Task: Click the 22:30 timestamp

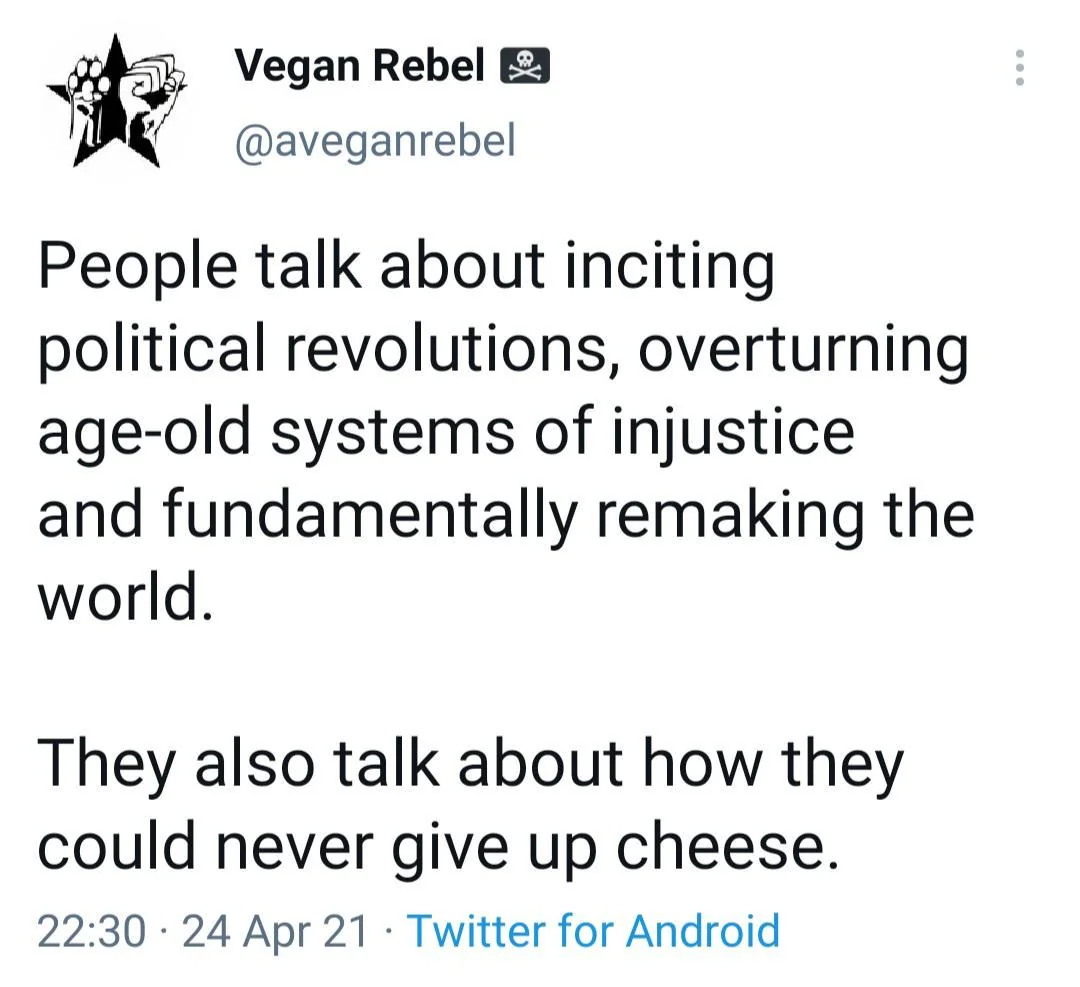Action: [x=91, y=930]
